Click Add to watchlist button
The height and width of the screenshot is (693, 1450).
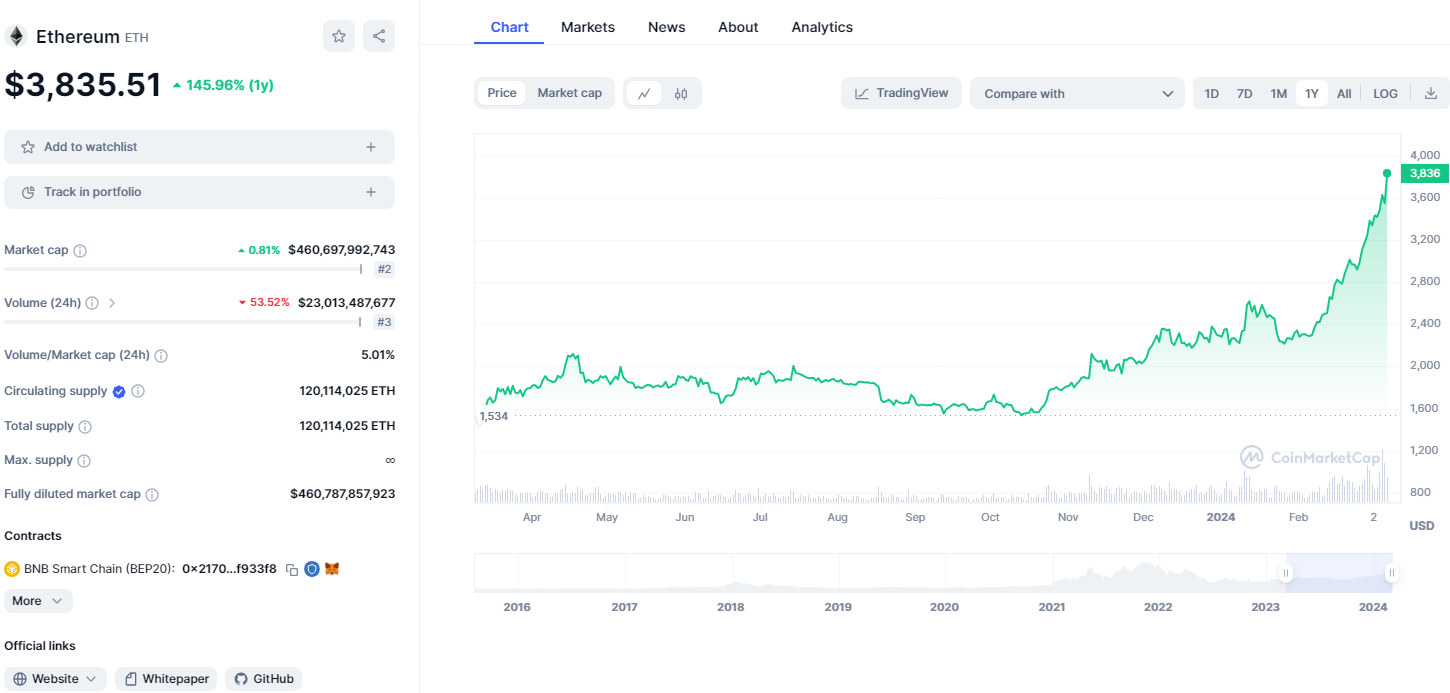199,147
